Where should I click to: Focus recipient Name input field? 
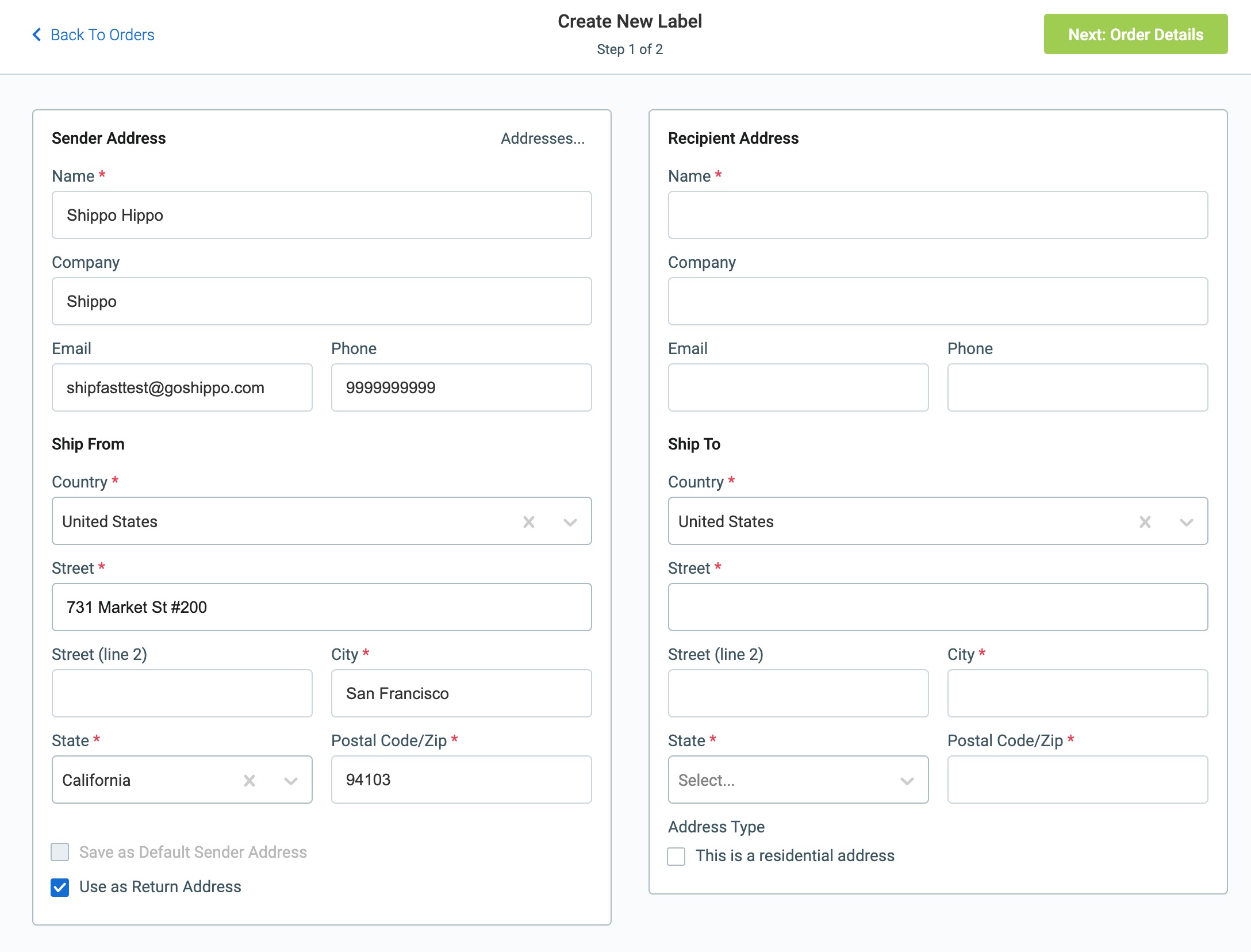(938, 215)
